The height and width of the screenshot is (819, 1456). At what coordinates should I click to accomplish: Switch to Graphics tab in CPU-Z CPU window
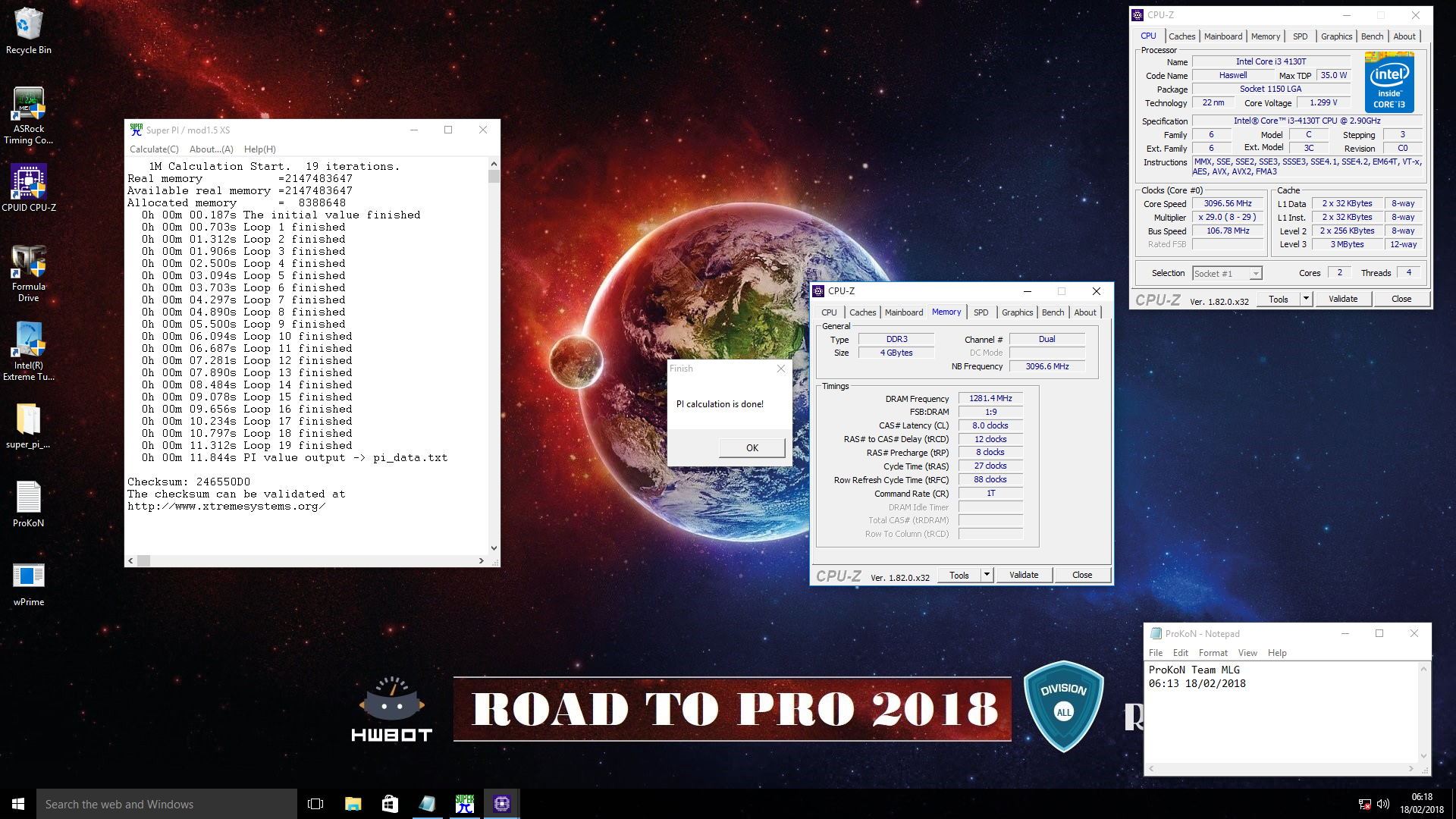1336,36
